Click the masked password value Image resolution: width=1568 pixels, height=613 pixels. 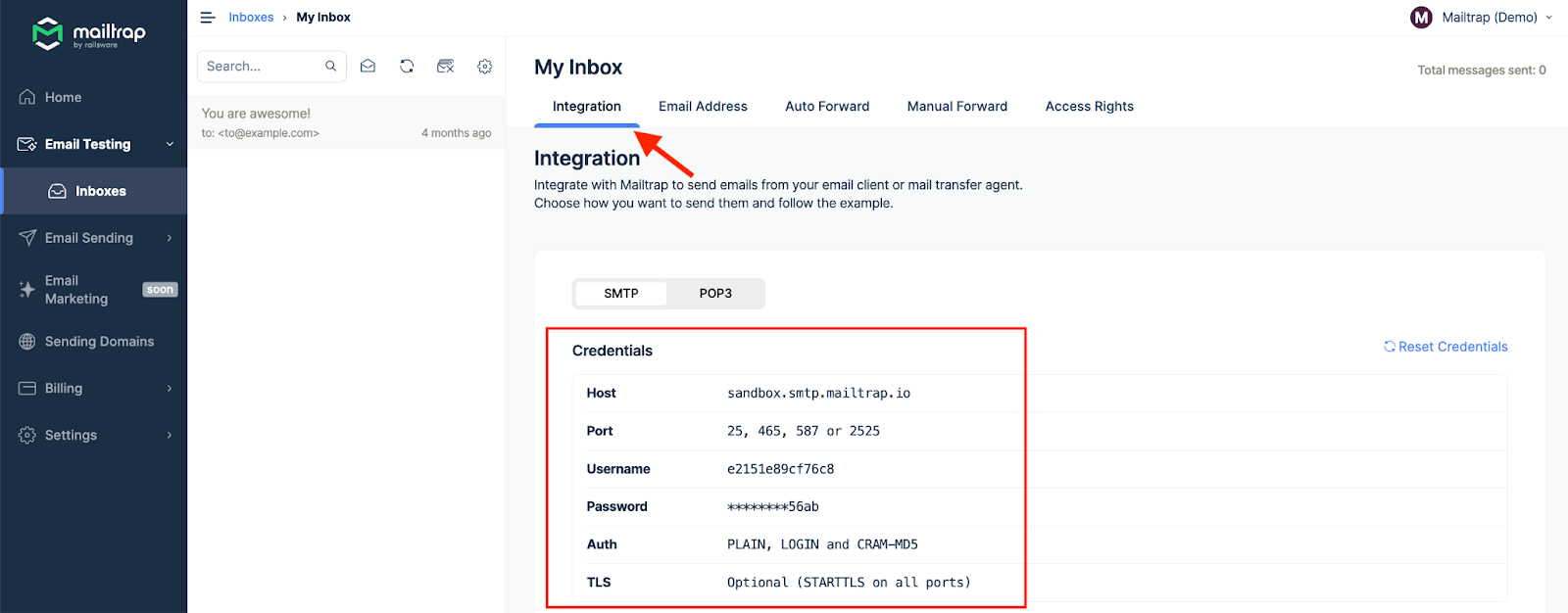point(773,507)
